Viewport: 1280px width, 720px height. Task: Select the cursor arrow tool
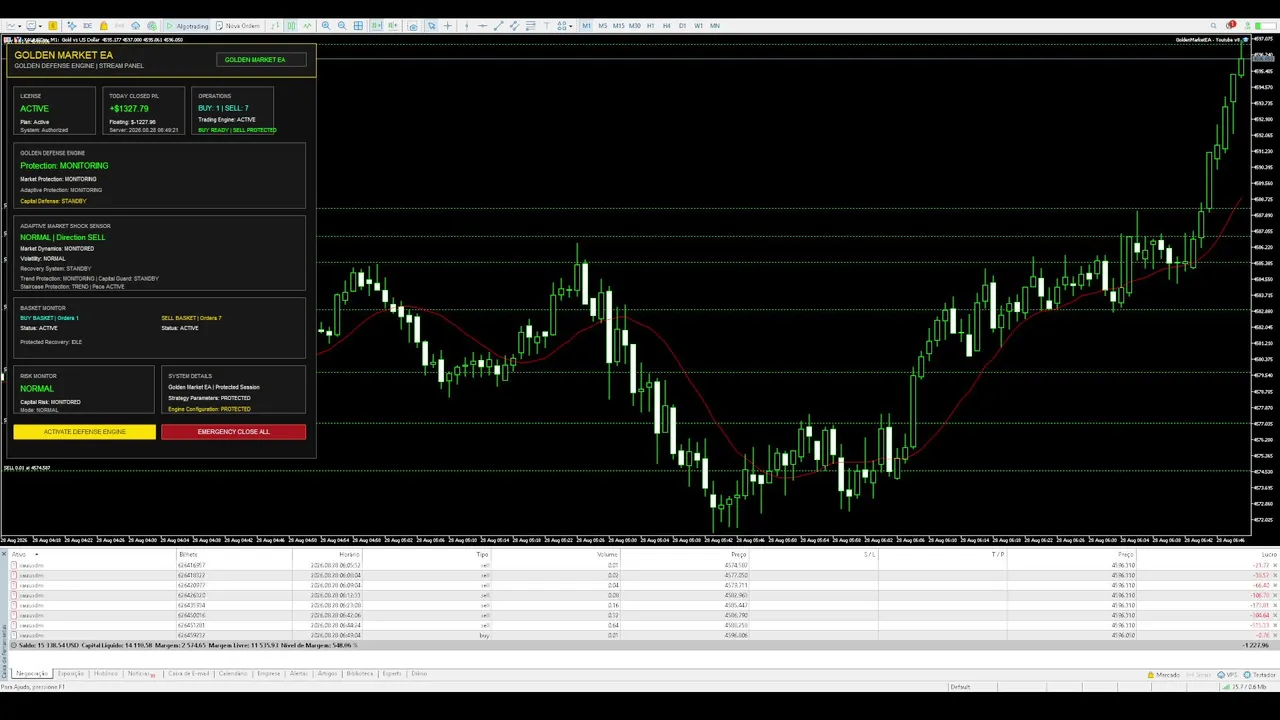[x=431, y=25]
